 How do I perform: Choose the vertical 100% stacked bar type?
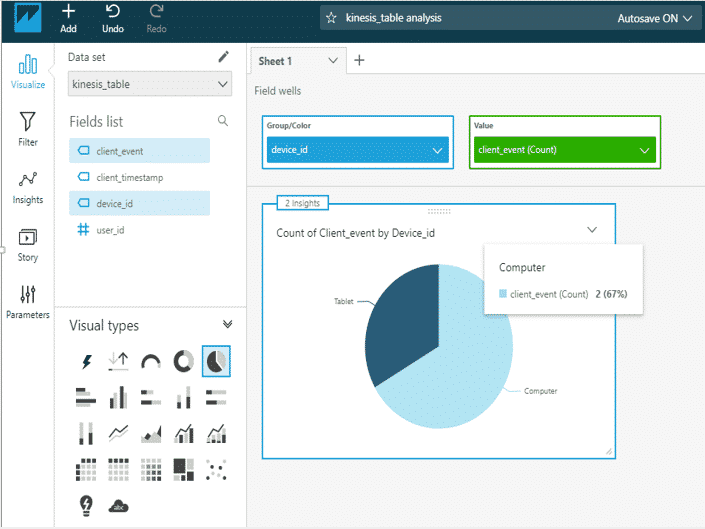86,433
